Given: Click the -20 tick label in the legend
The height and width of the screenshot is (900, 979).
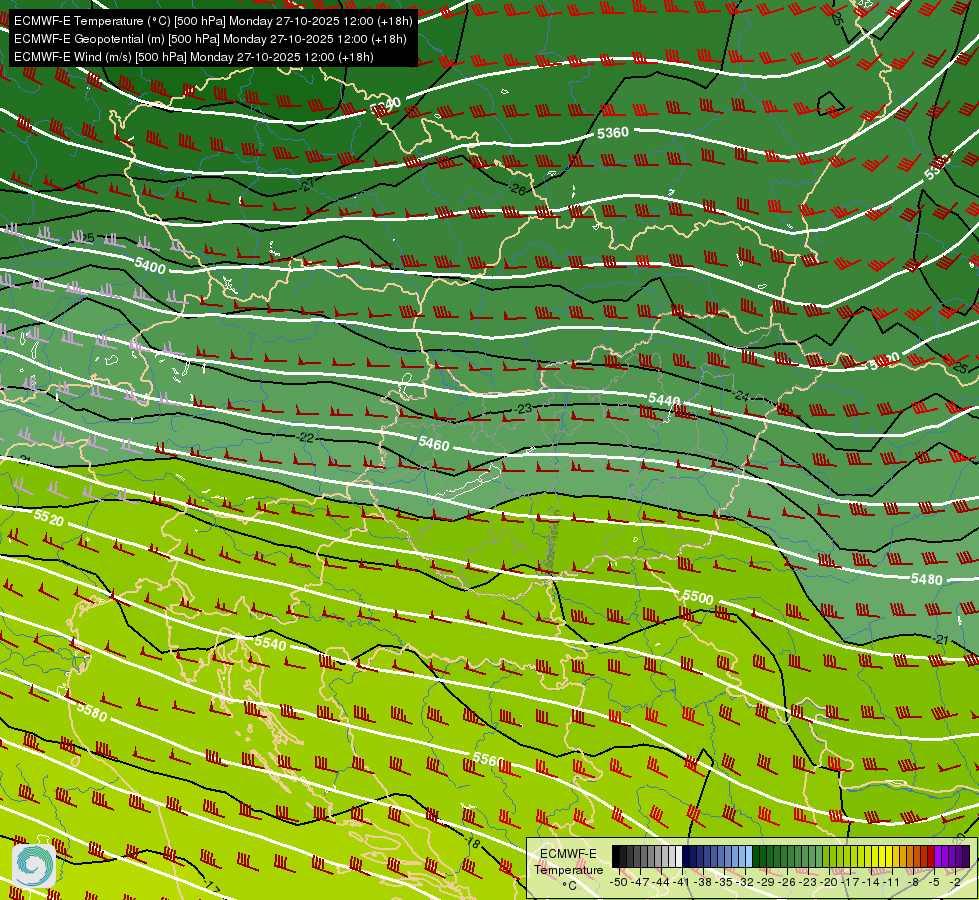Looking at the screenshot, I should click(829, 883).
